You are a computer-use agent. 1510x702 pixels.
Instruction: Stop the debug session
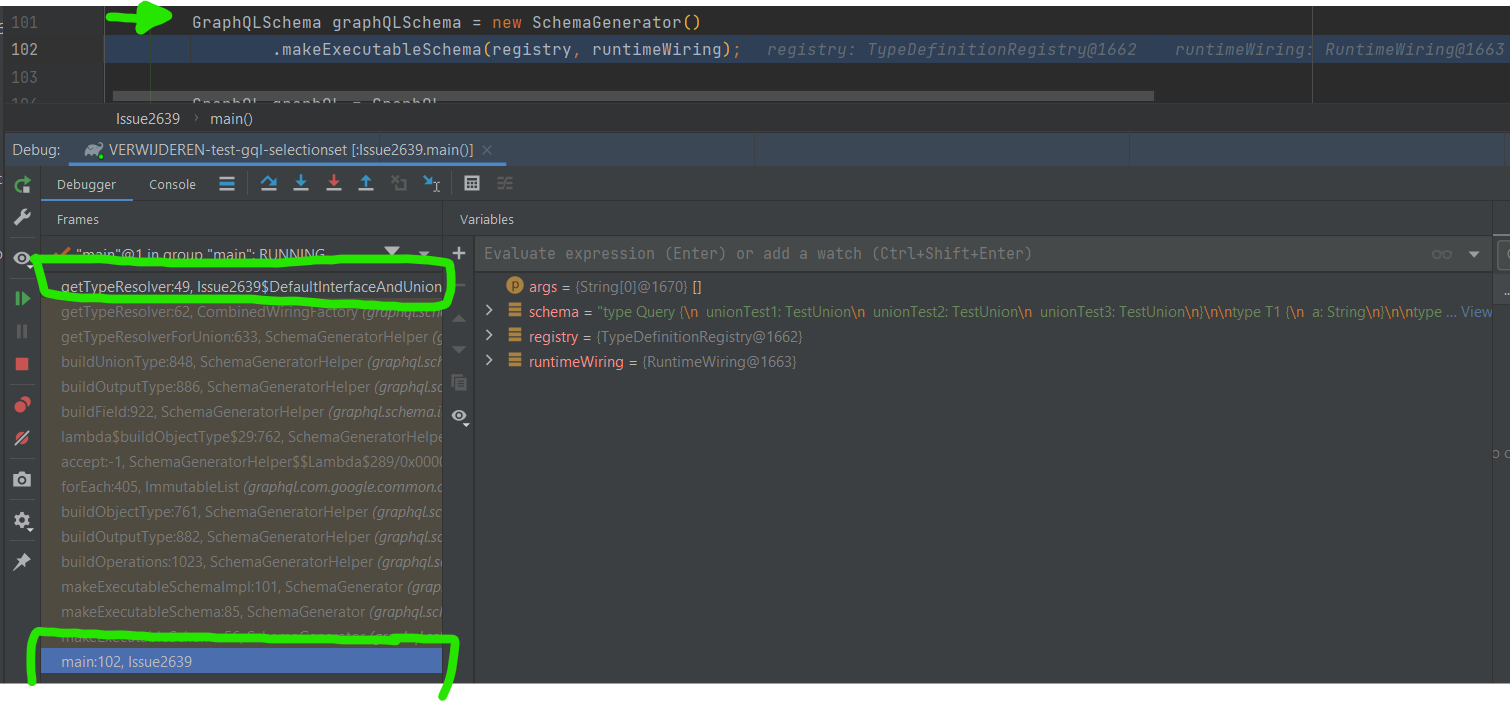tap(22, 363)
